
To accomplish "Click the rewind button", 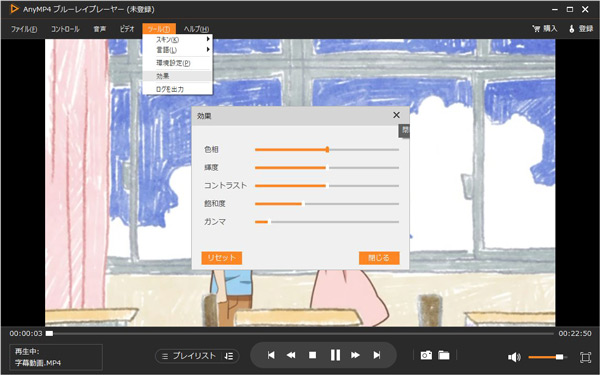I will [291, 355].
